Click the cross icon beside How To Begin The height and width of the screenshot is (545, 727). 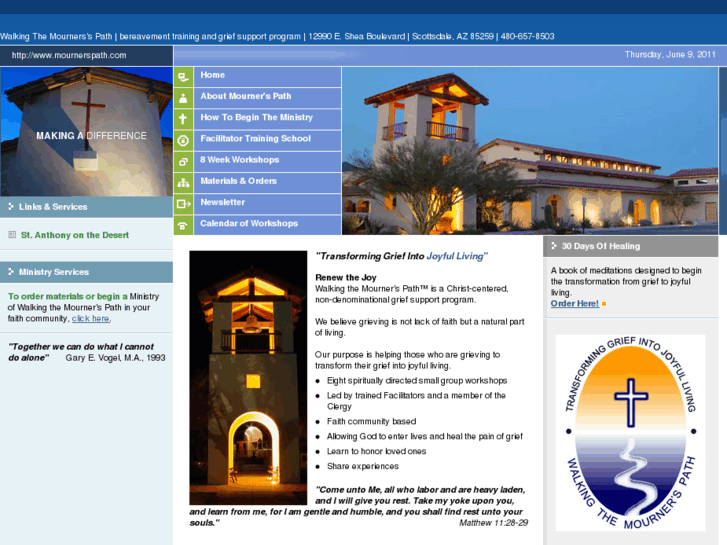pos(184,119)
